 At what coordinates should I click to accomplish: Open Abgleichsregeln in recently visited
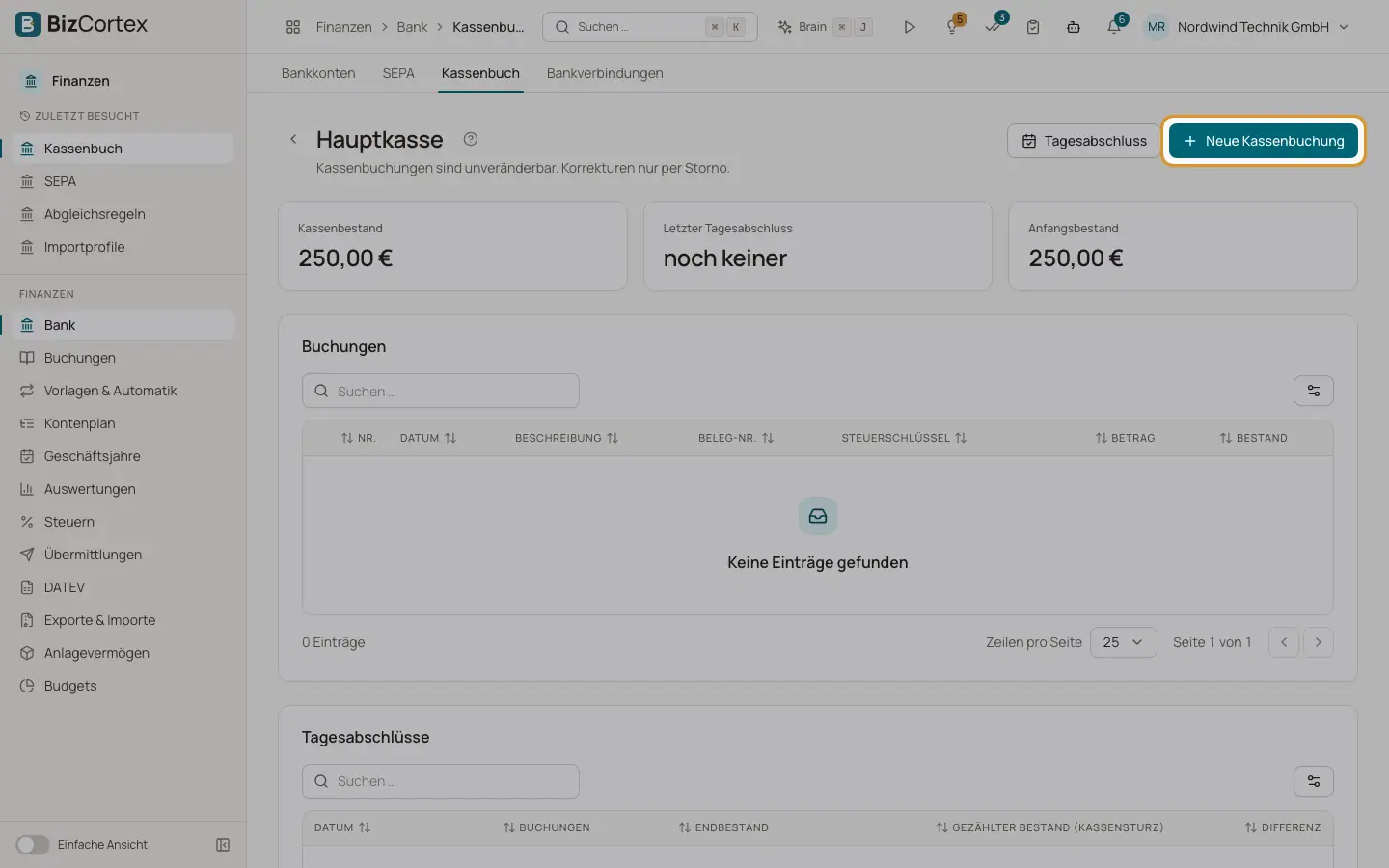click(123, 214)
